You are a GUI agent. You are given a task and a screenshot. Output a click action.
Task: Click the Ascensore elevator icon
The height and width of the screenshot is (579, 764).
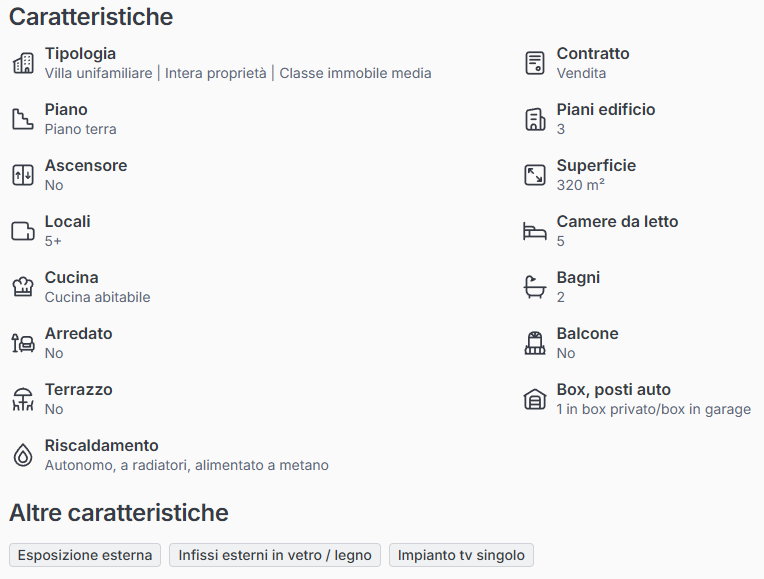(x=23, y=175)
